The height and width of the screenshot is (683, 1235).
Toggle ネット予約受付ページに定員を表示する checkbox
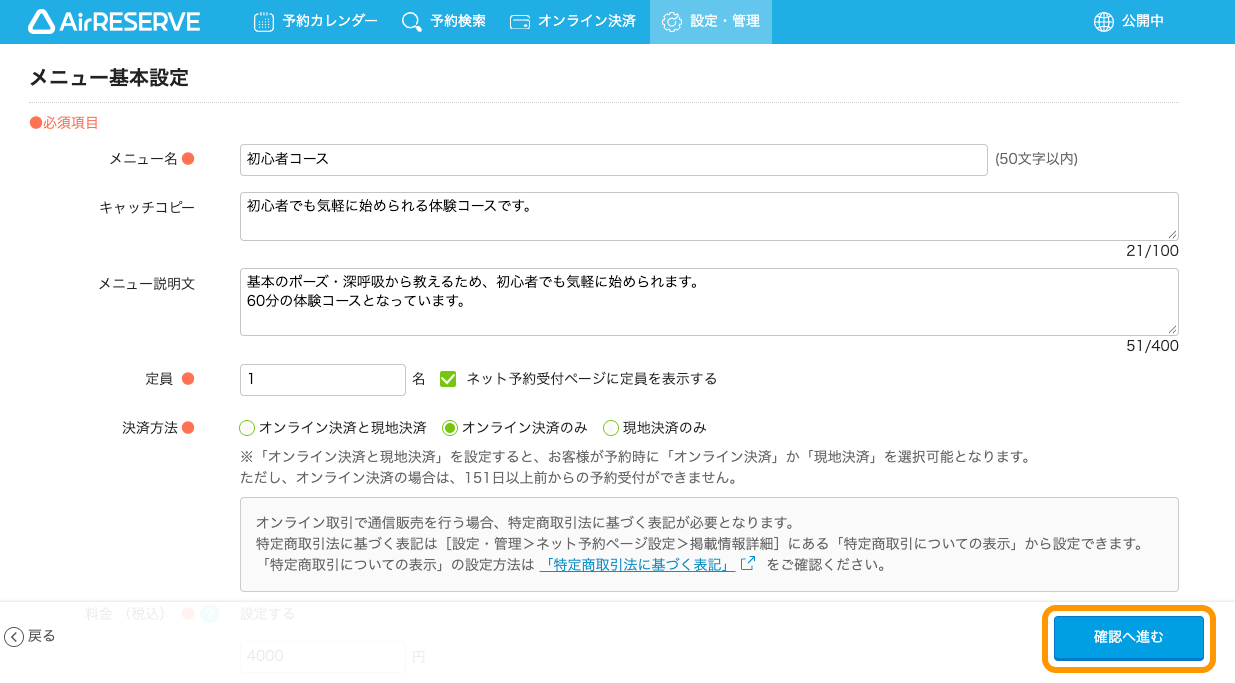click(x=448, y=379)
